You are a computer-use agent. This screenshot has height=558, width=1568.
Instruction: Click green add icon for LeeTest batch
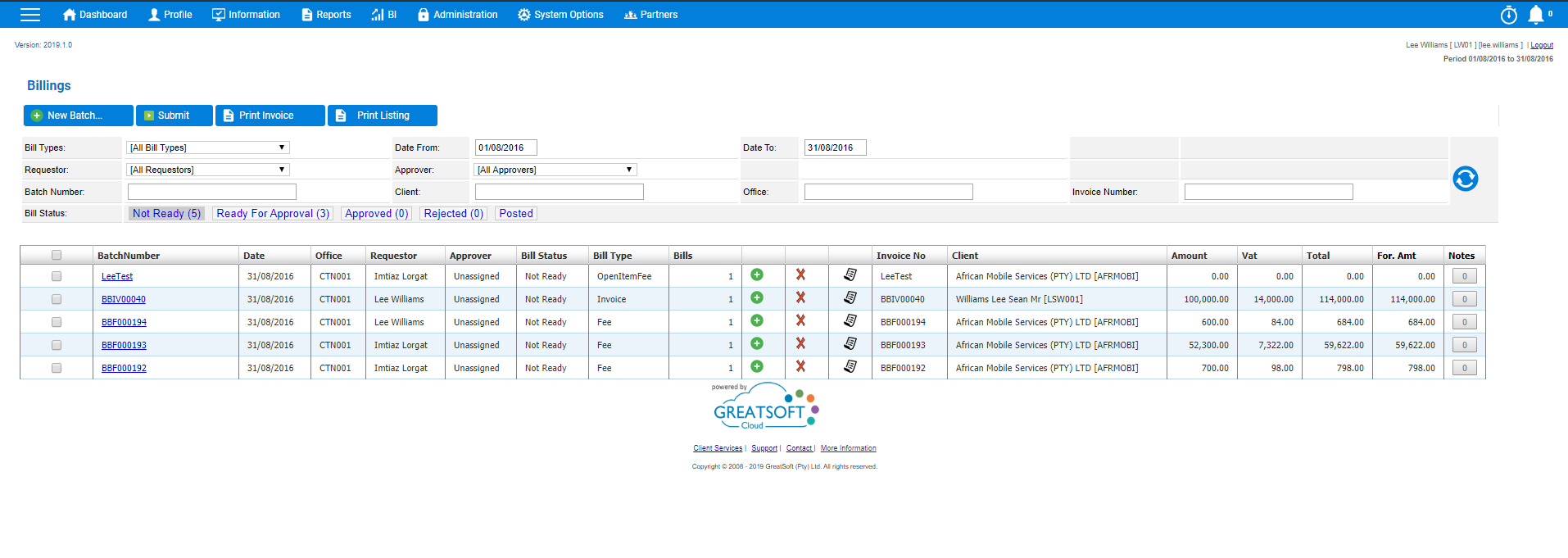click(757, 275)
